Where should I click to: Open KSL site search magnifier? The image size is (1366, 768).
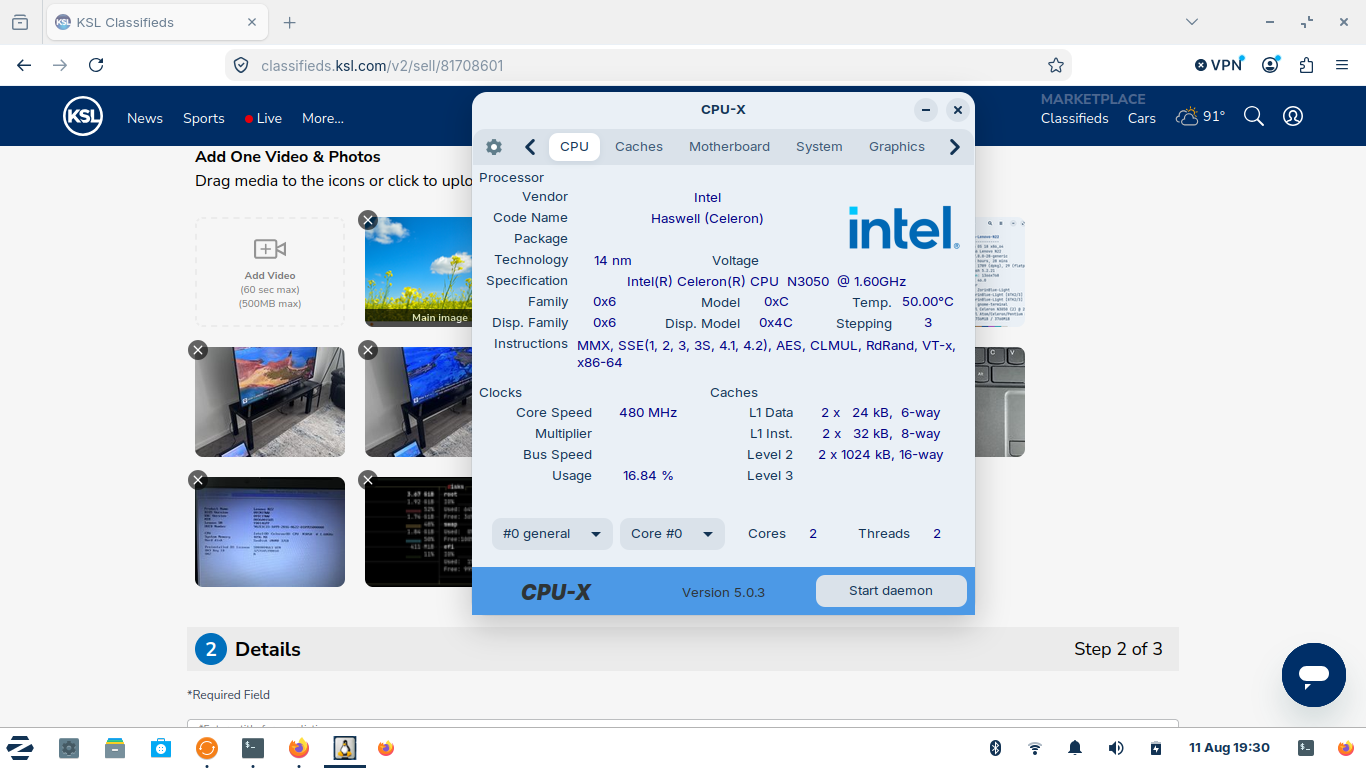coord(1254,116)
